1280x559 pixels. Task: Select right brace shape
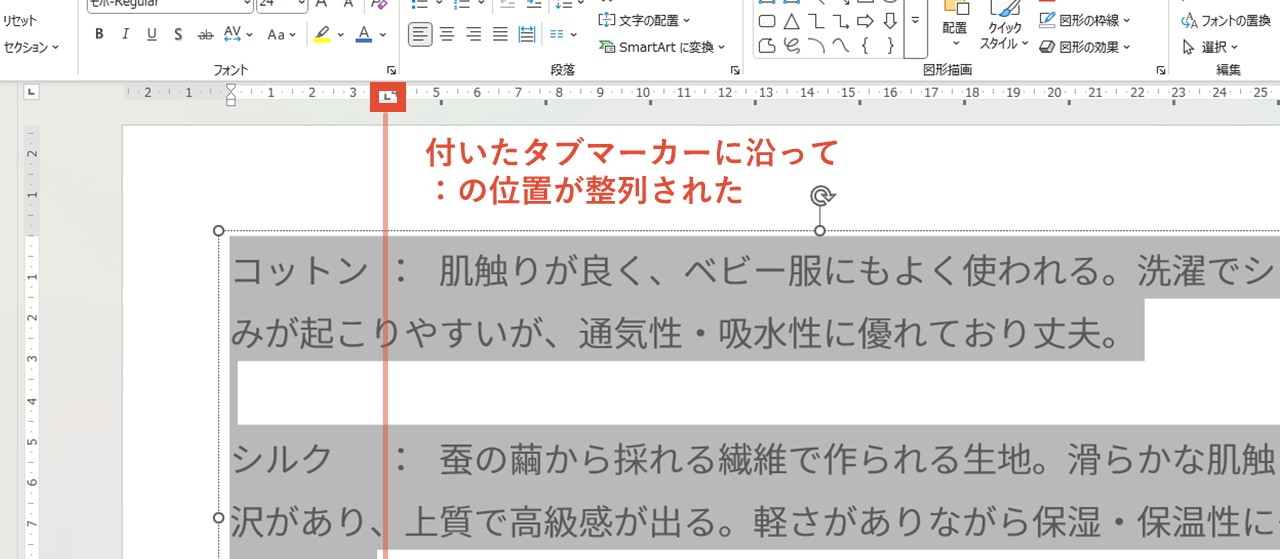pyautogui.click(x=890, y=45)
